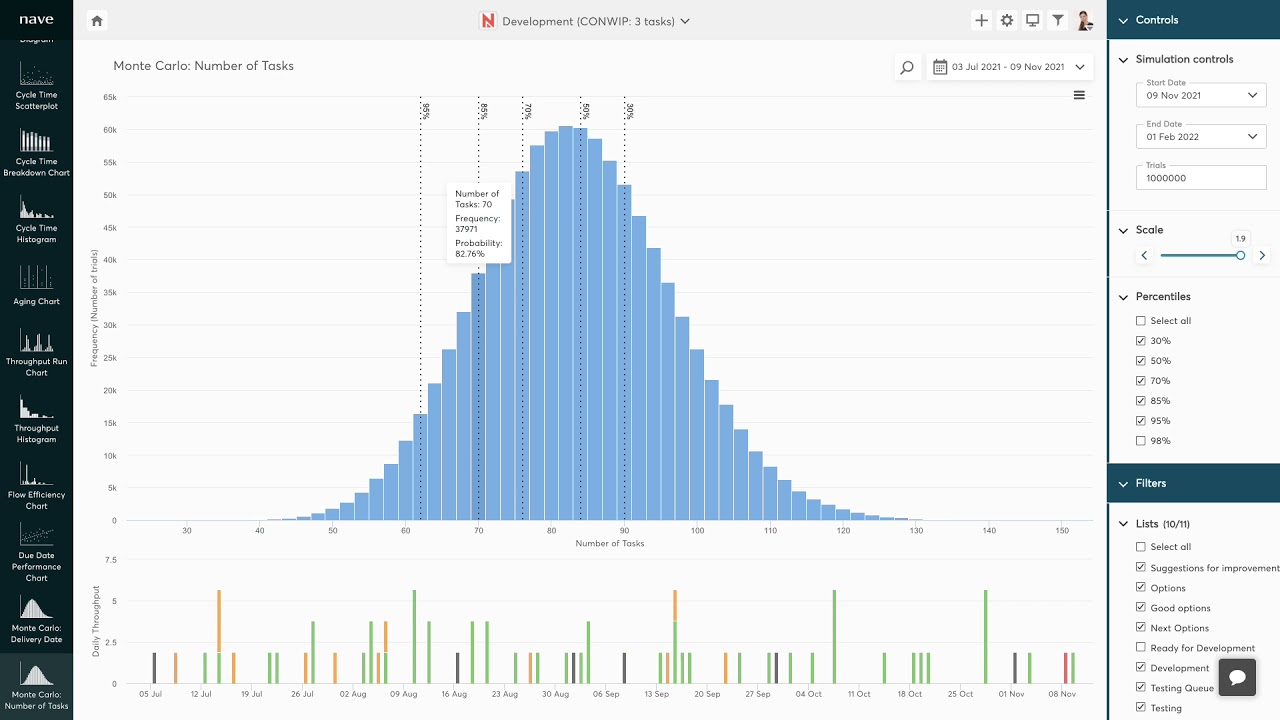
Task: Enable the 98% percentile checkbox
Action: 1141,441
